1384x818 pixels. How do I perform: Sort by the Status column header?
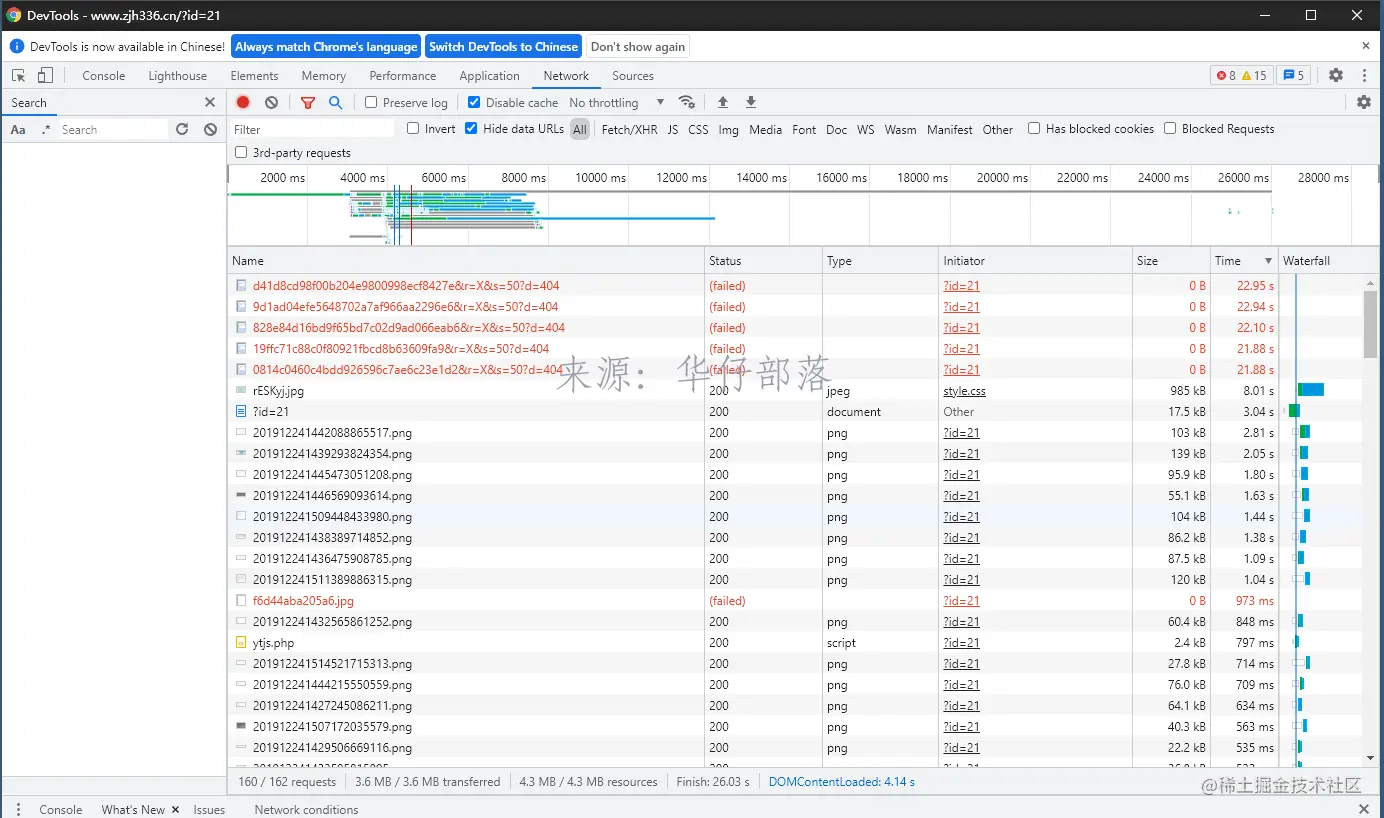pos(763,261)
